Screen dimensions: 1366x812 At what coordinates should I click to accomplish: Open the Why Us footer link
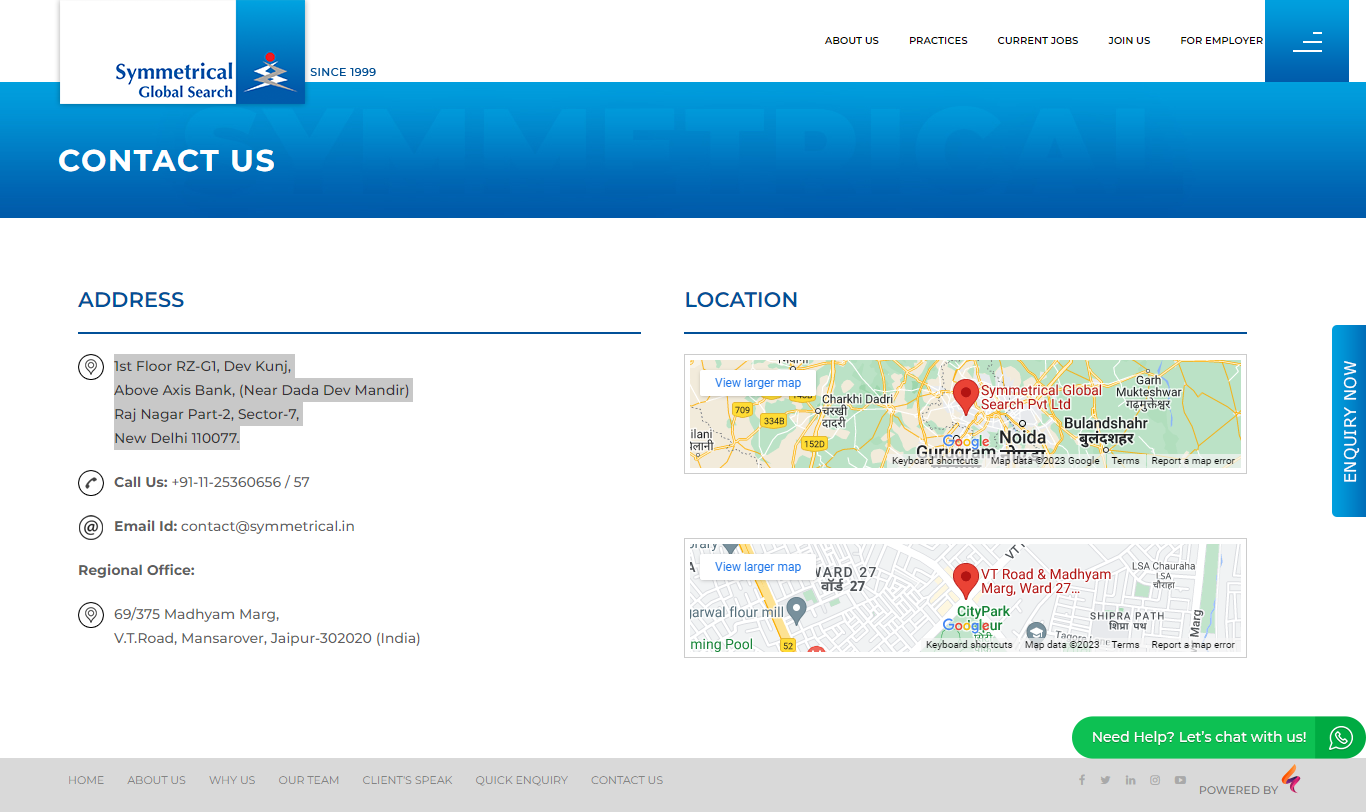pyautogui.click(x=232, y=780)
